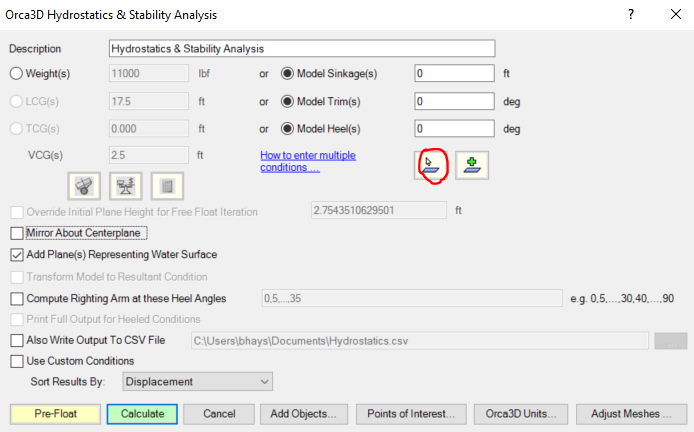Click the Cancel button

[x=219, y=414]
